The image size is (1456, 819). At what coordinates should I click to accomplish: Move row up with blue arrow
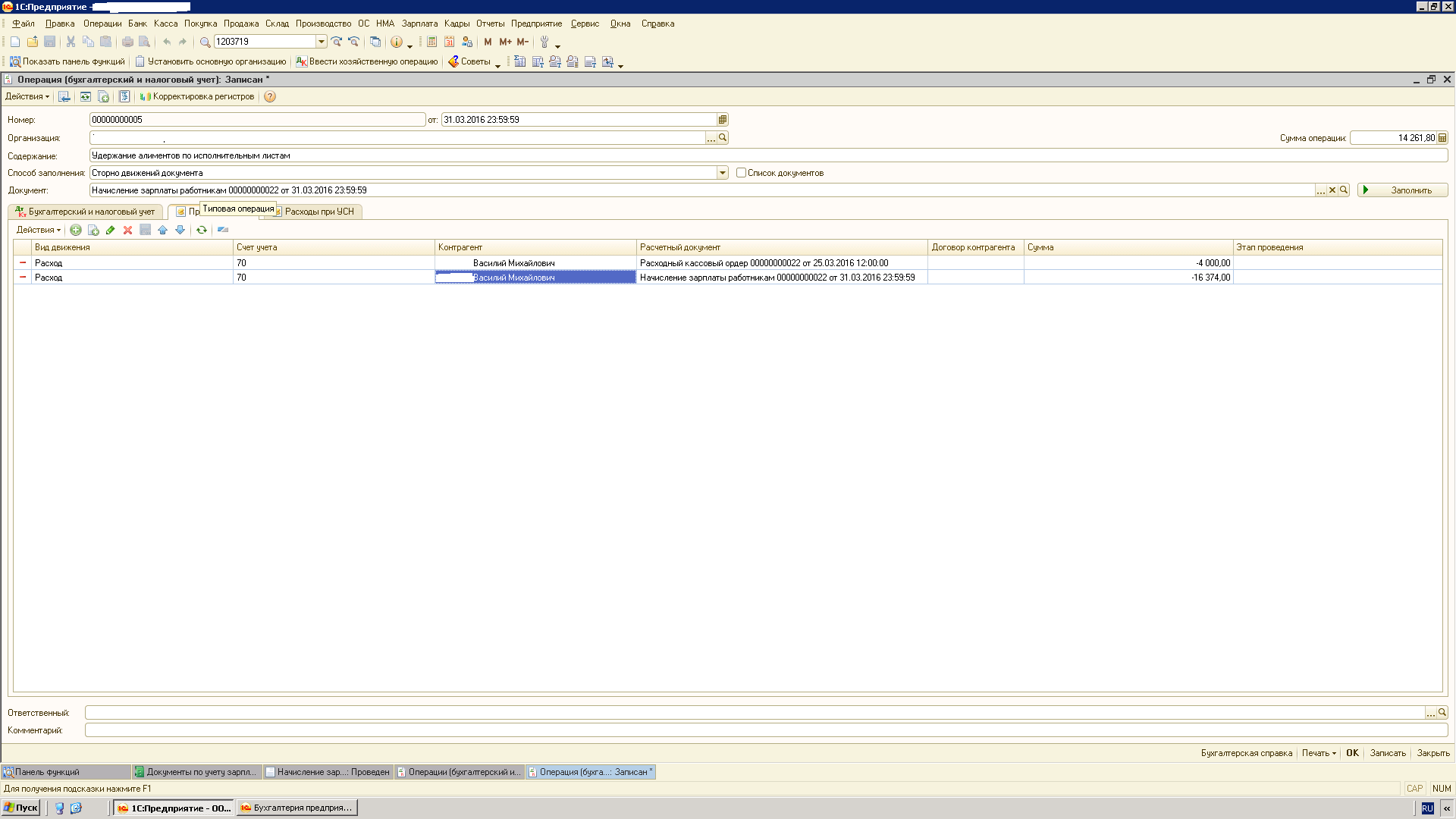(x=162, y=230)
